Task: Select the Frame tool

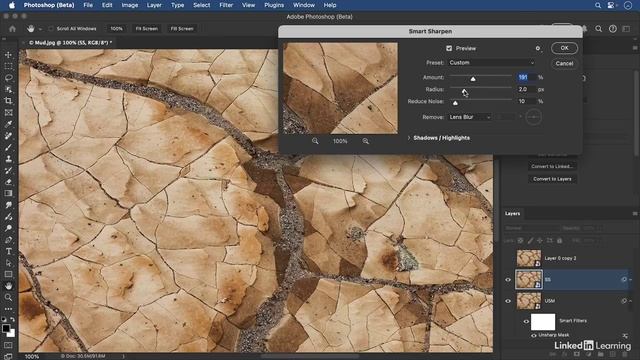Action: tap(8, 112)
